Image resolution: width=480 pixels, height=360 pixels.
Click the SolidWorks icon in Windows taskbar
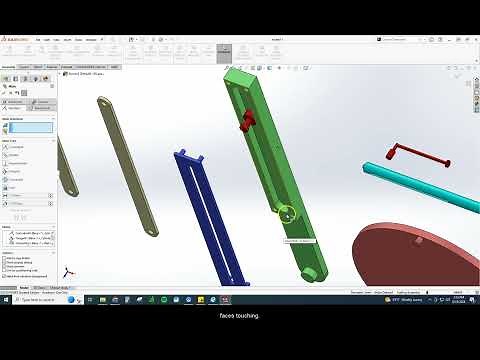click(225, 300)
